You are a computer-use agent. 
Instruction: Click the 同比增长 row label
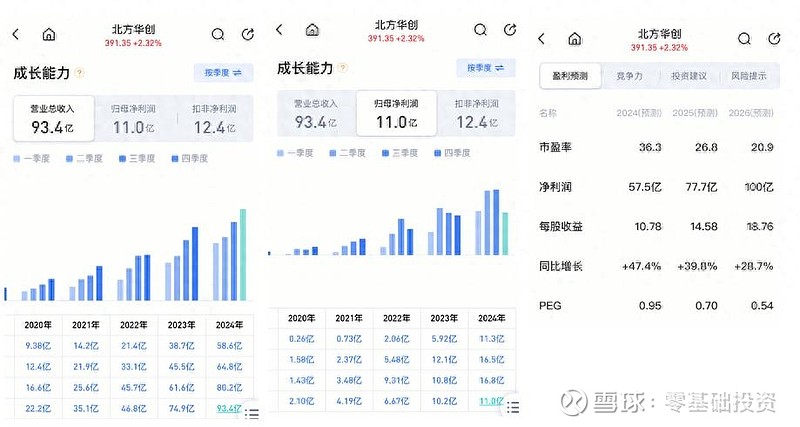pyautogui.click(x=561, y=266)
